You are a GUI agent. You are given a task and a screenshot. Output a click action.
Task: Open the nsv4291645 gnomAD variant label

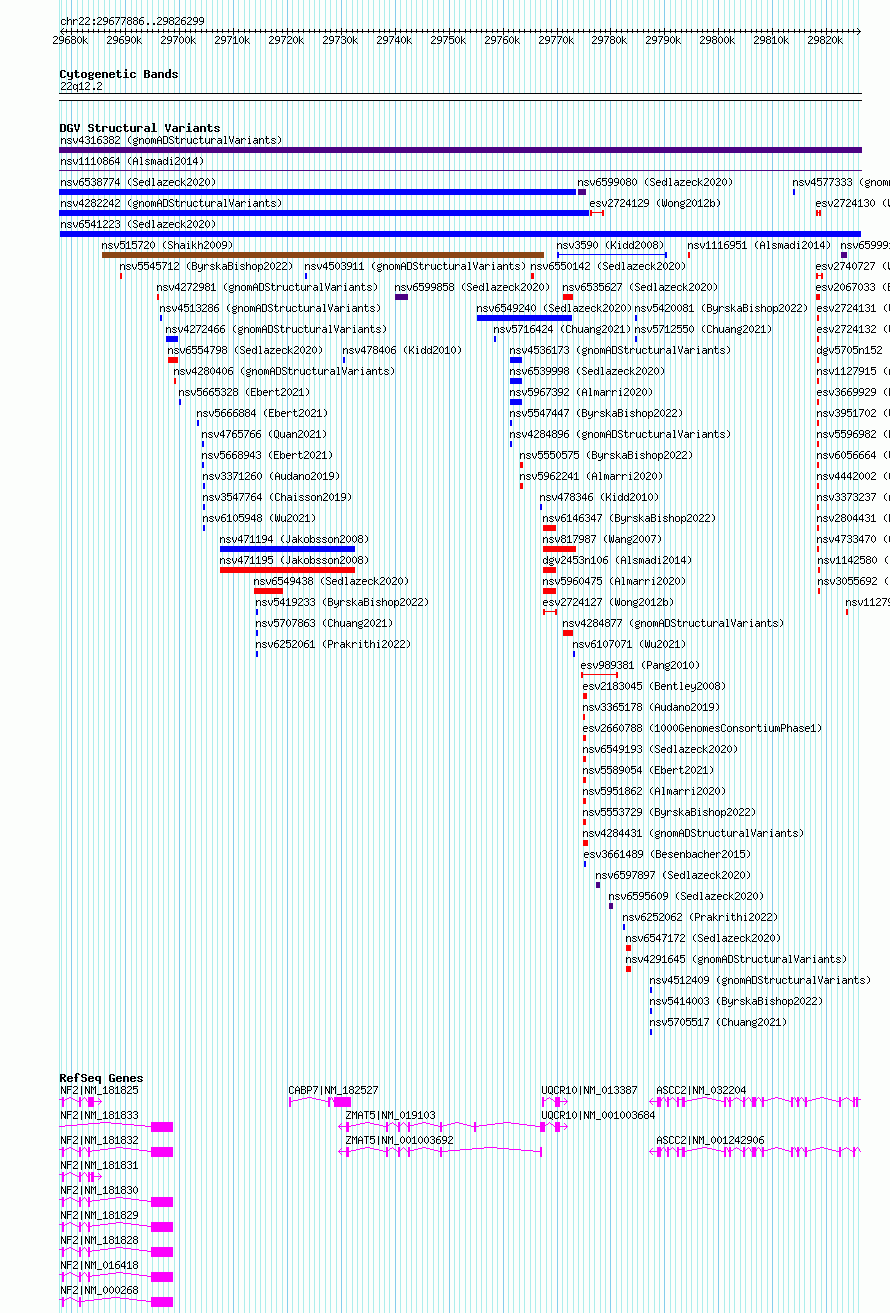pos(736,959)
